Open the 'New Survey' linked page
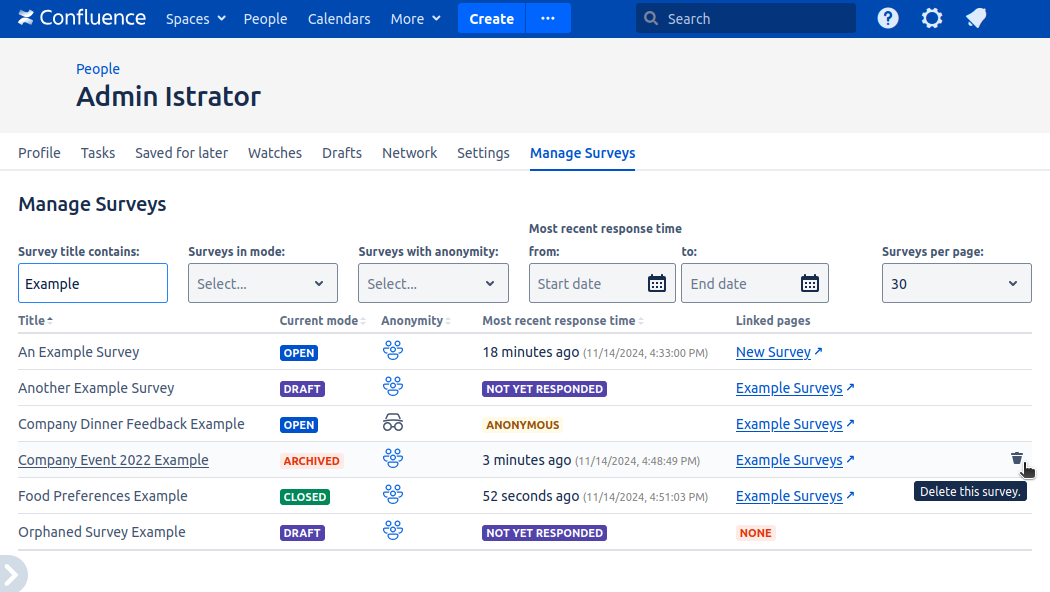 click(773, 352)
